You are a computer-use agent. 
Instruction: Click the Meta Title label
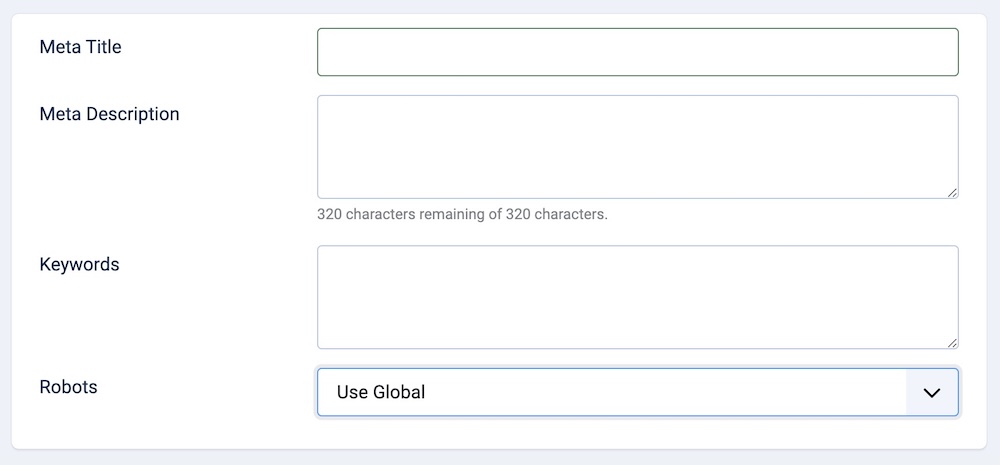[80, 46]
